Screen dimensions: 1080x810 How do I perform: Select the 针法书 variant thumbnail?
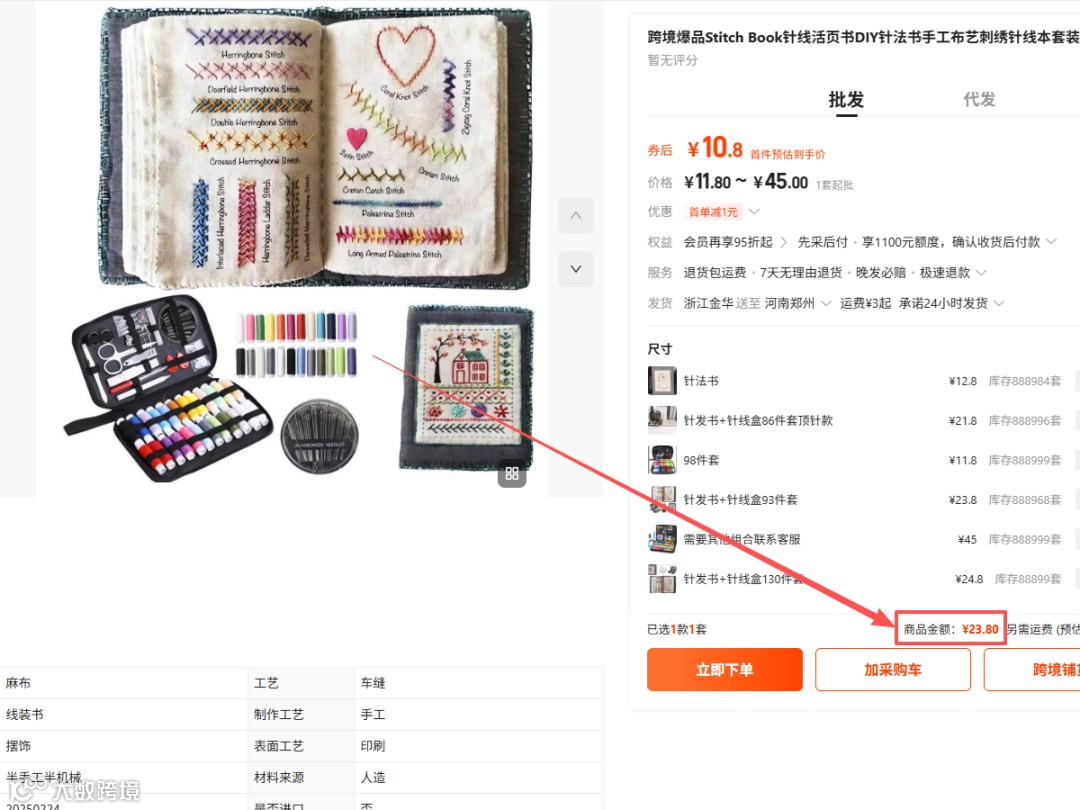pos(662,380)
